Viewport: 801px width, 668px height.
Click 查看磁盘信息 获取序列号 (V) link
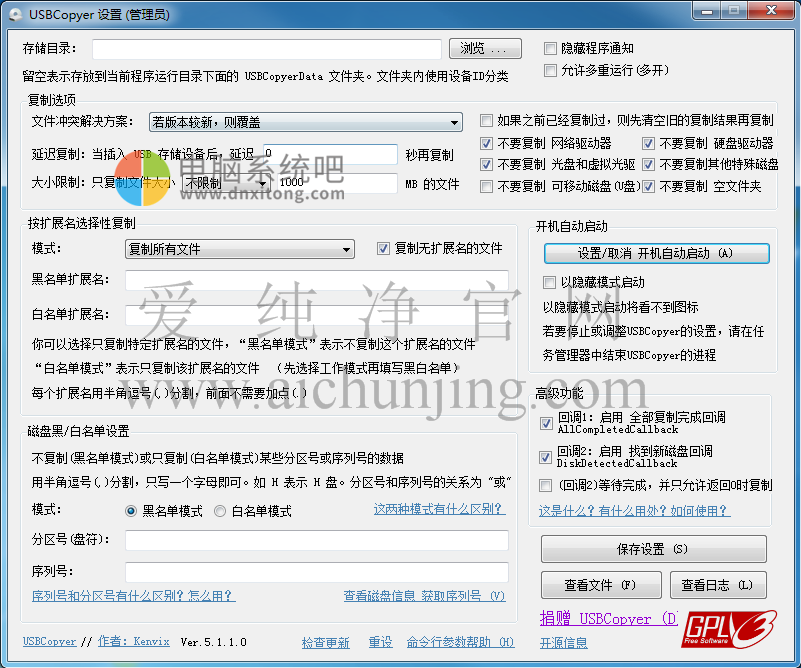(x=424, y=596)
